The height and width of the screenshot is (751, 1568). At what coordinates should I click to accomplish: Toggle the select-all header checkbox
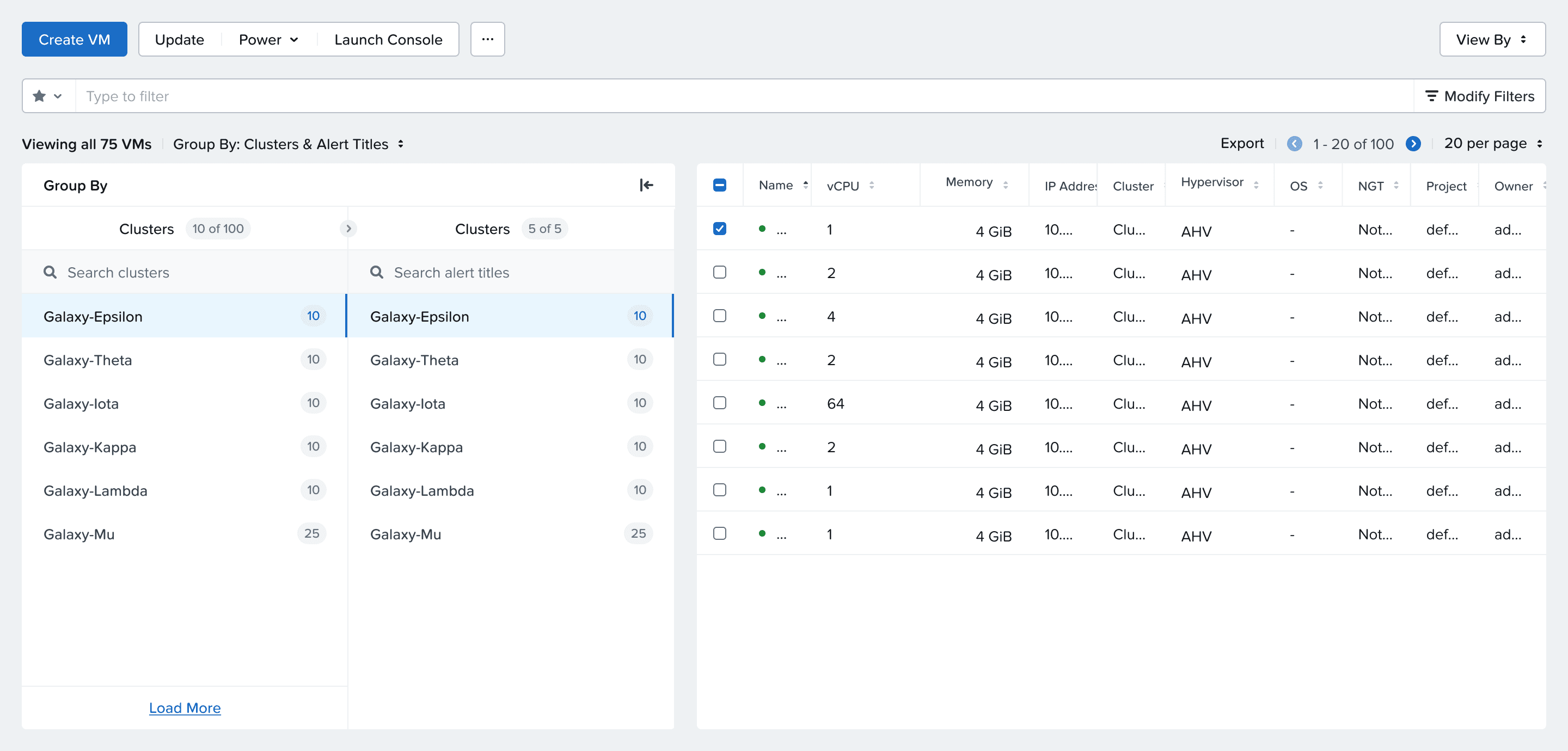pos(719,185)
